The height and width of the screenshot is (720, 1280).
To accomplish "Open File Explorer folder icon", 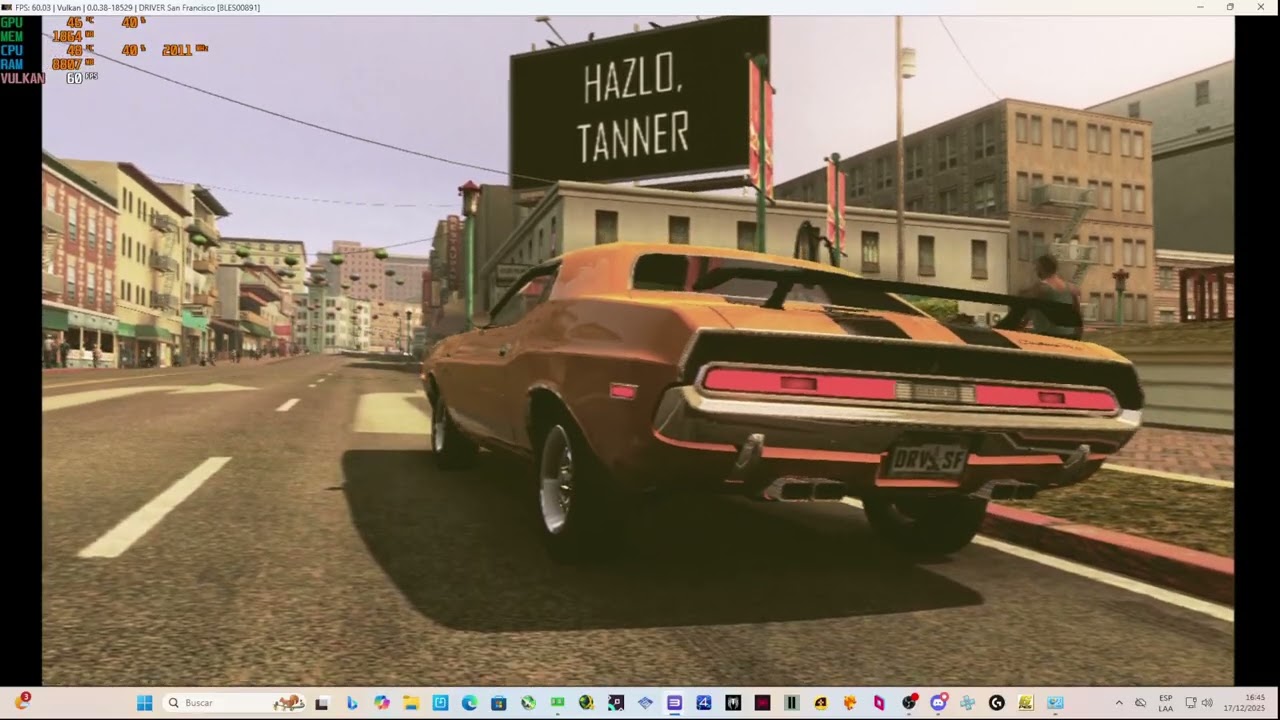I will click(x=411, y=703).
